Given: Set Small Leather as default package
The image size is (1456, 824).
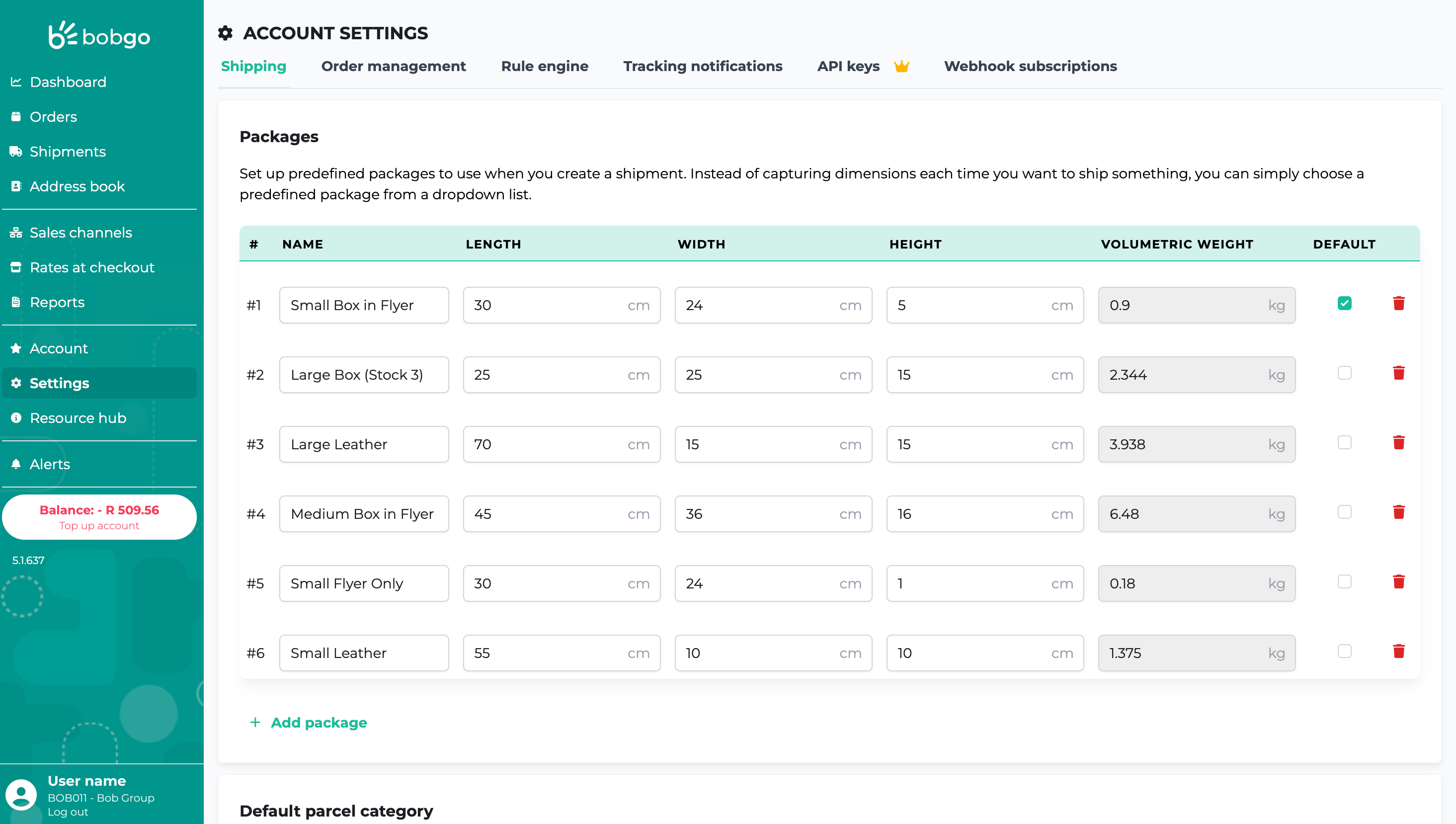Looking at the screenshot, I should point(1345,652).
